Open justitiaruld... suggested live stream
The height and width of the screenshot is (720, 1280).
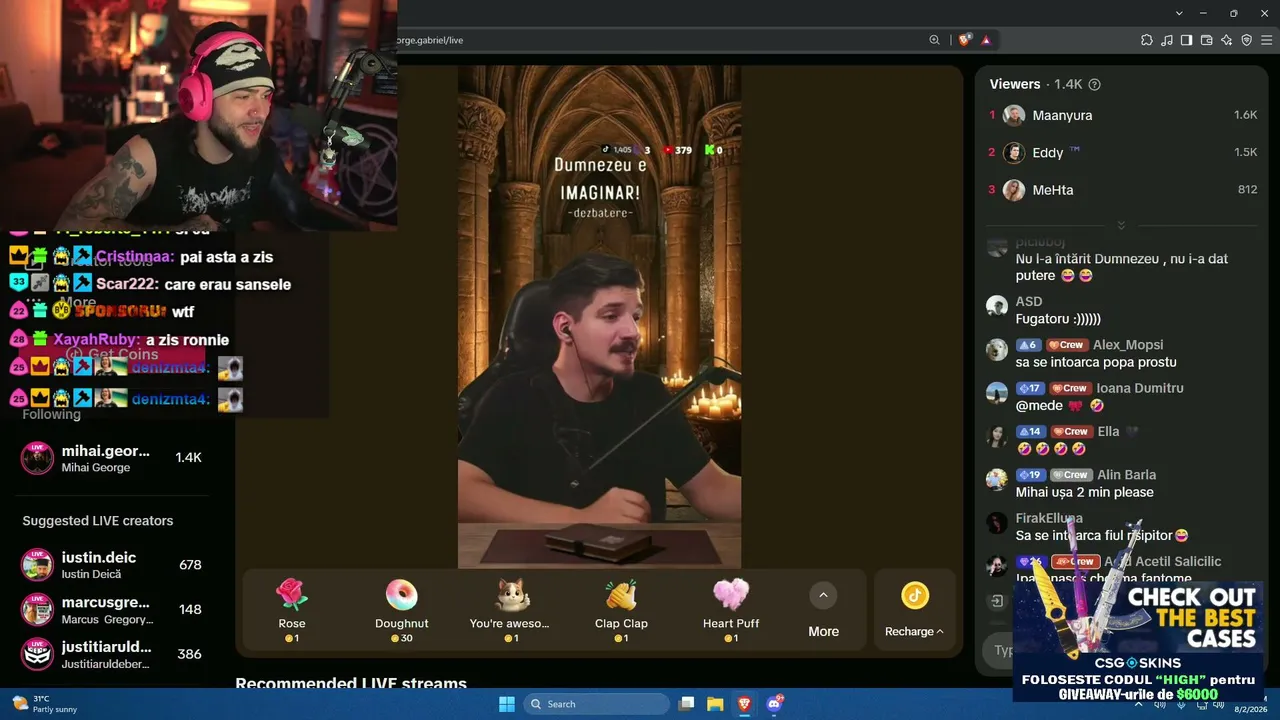click(112, 654)
